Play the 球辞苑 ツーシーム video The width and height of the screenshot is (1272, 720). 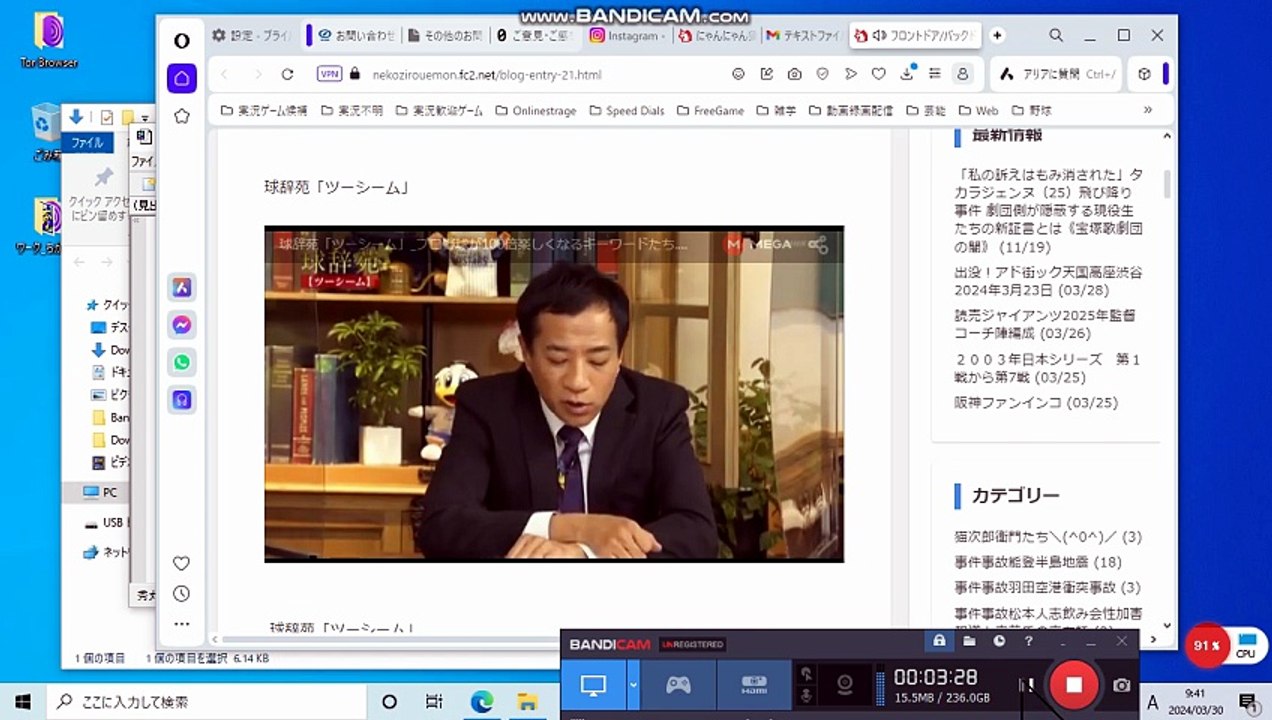click(554, 394)
